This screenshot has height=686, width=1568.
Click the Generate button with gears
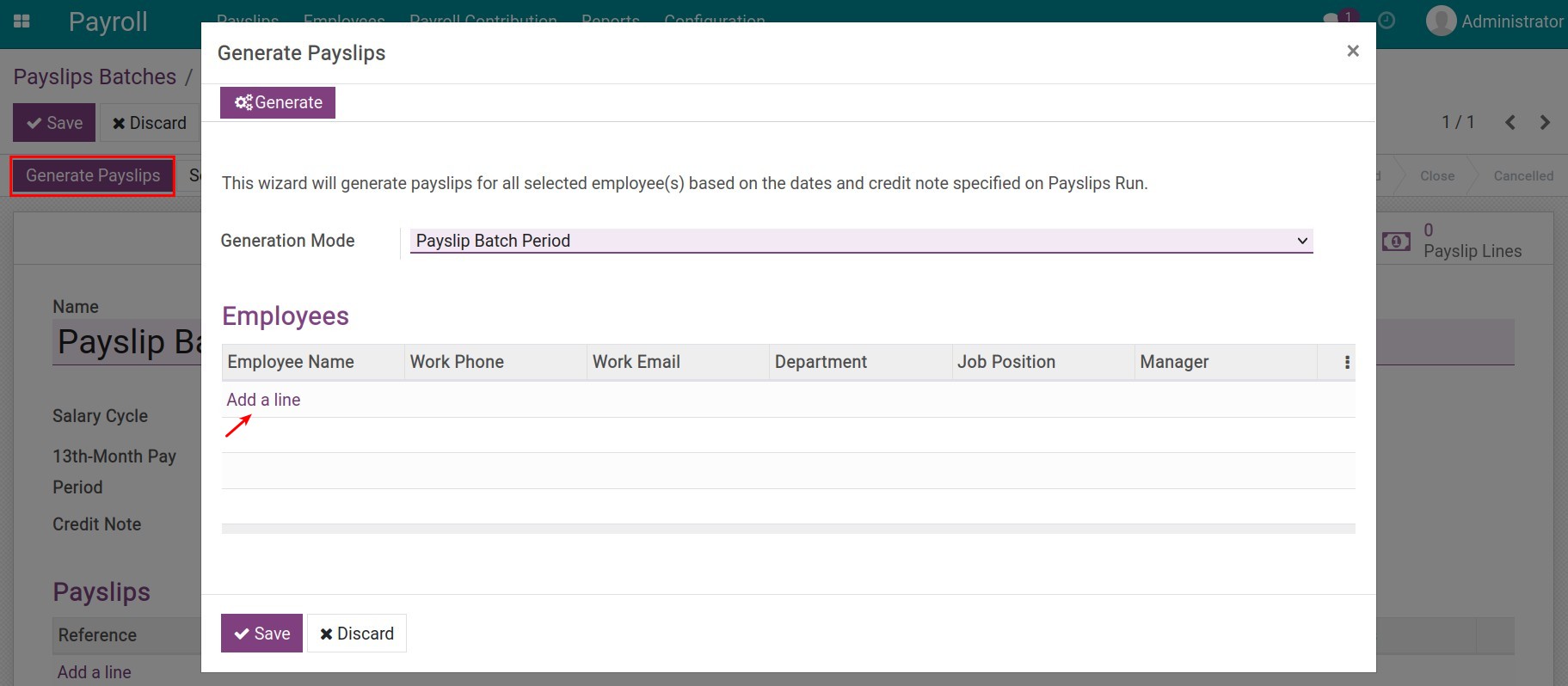(278, 102)
